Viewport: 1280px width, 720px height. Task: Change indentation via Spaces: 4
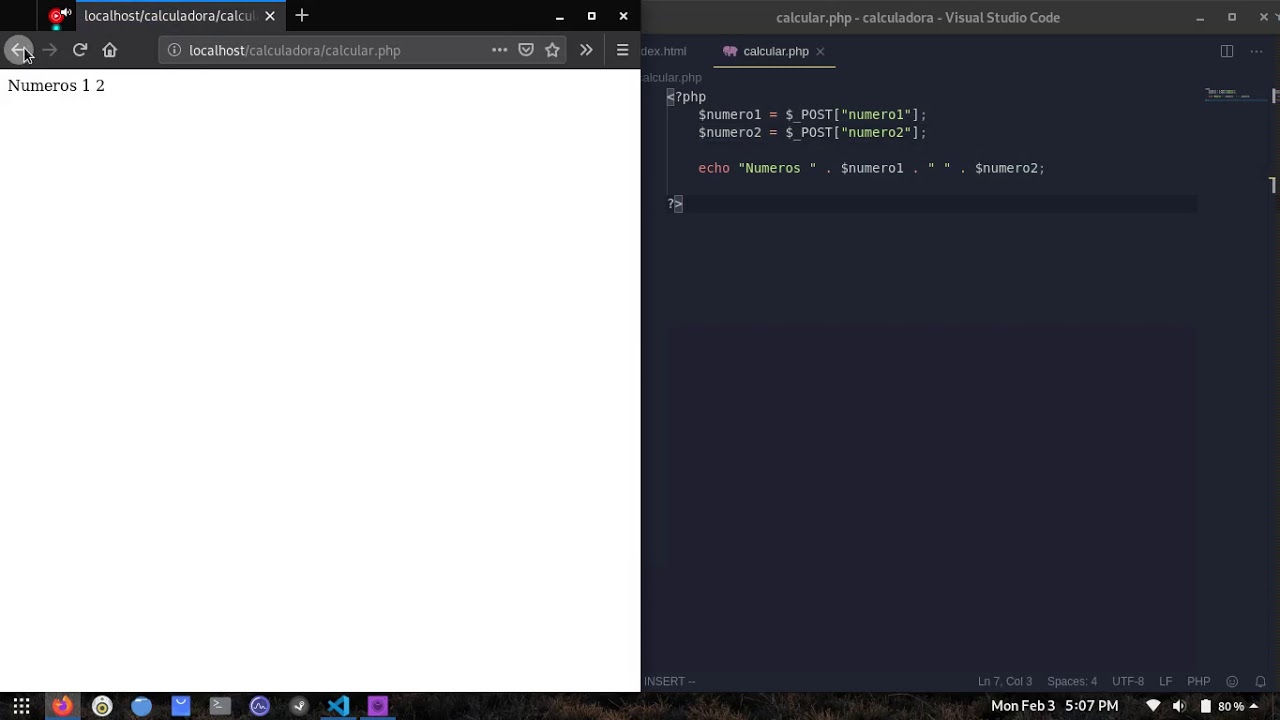coord(1072,681)
